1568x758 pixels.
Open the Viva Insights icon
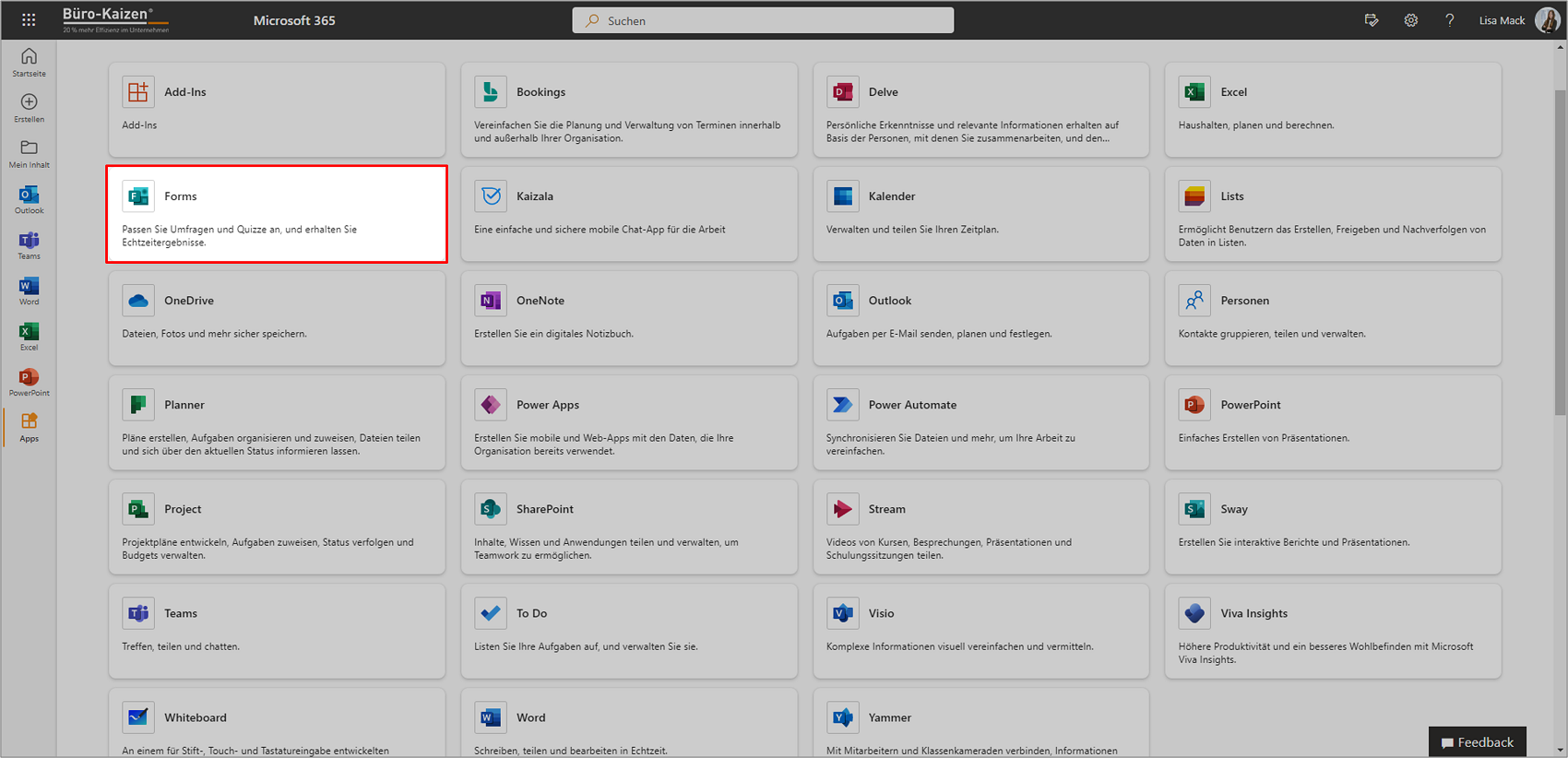click(x=1194, y=613)
